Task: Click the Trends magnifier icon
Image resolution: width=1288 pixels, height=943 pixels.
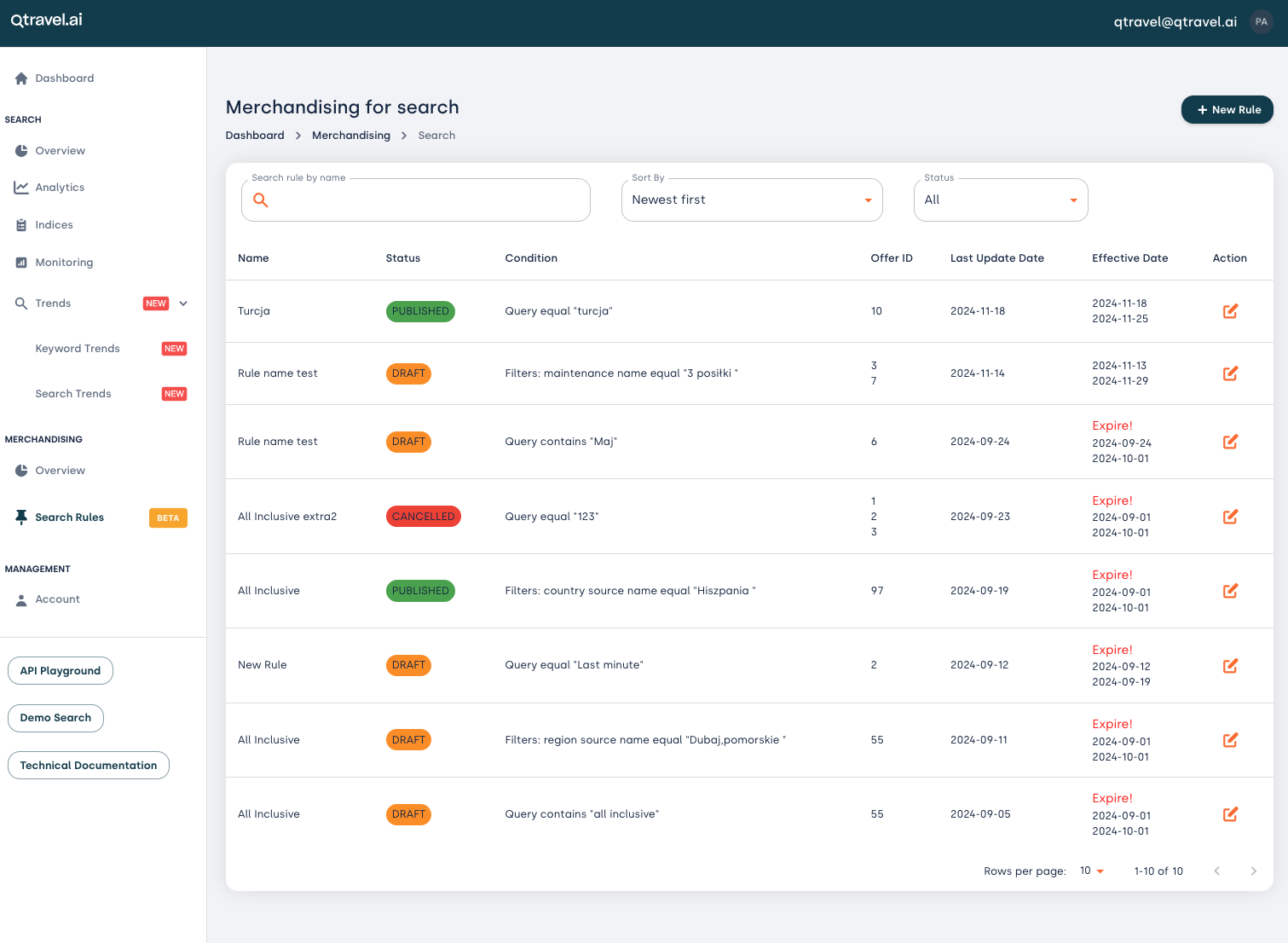Action: [21, 304]
